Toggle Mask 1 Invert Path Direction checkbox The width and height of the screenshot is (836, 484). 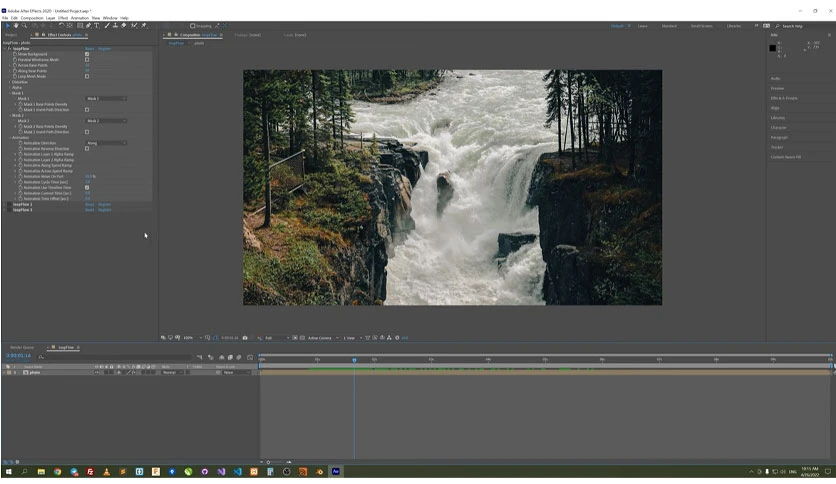click(x=87, y=110)
